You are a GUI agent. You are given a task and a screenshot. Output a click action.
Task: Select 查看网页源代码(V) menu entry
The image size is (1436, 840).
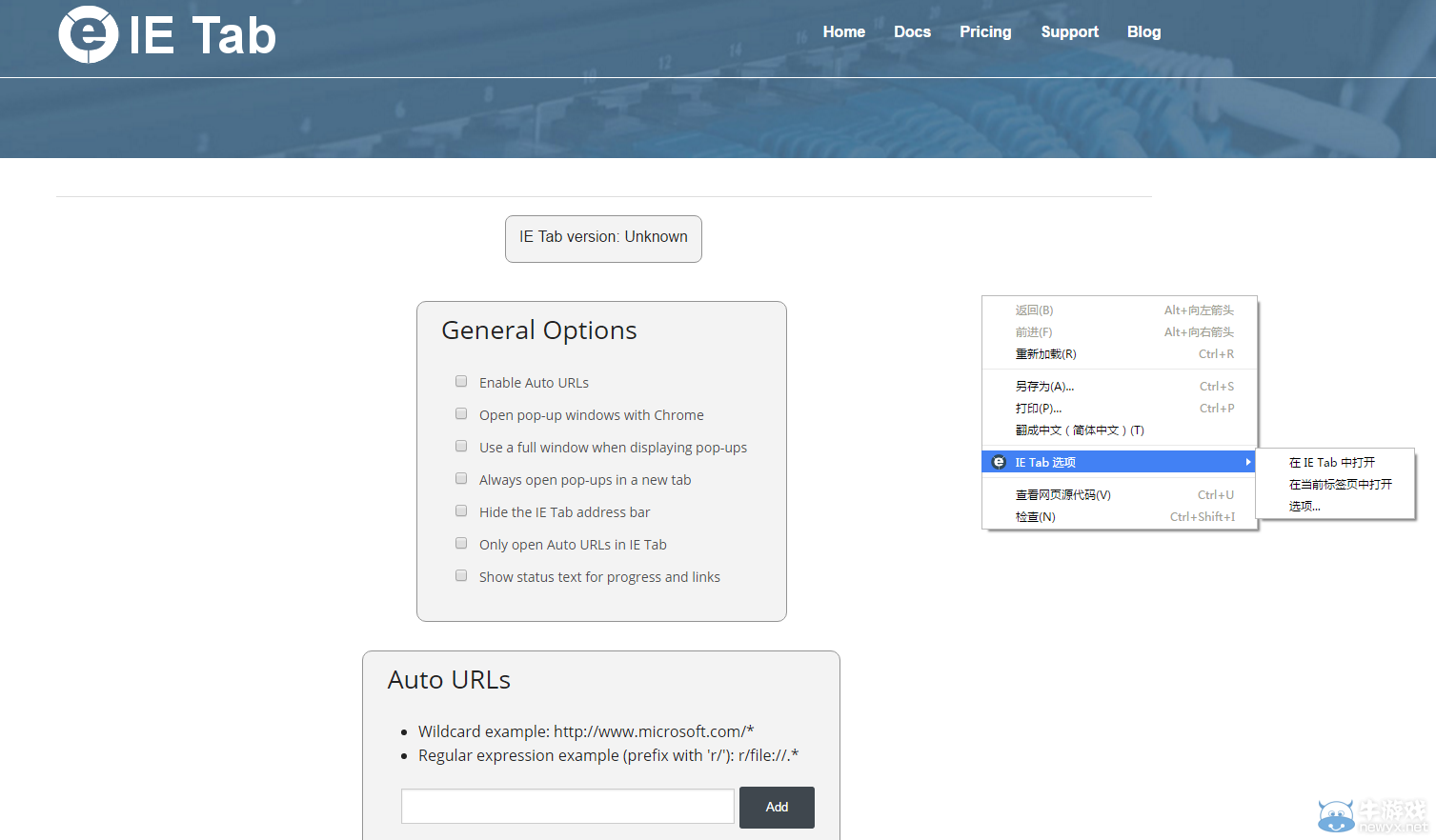pyautogui.click(x=1120, y=494)
